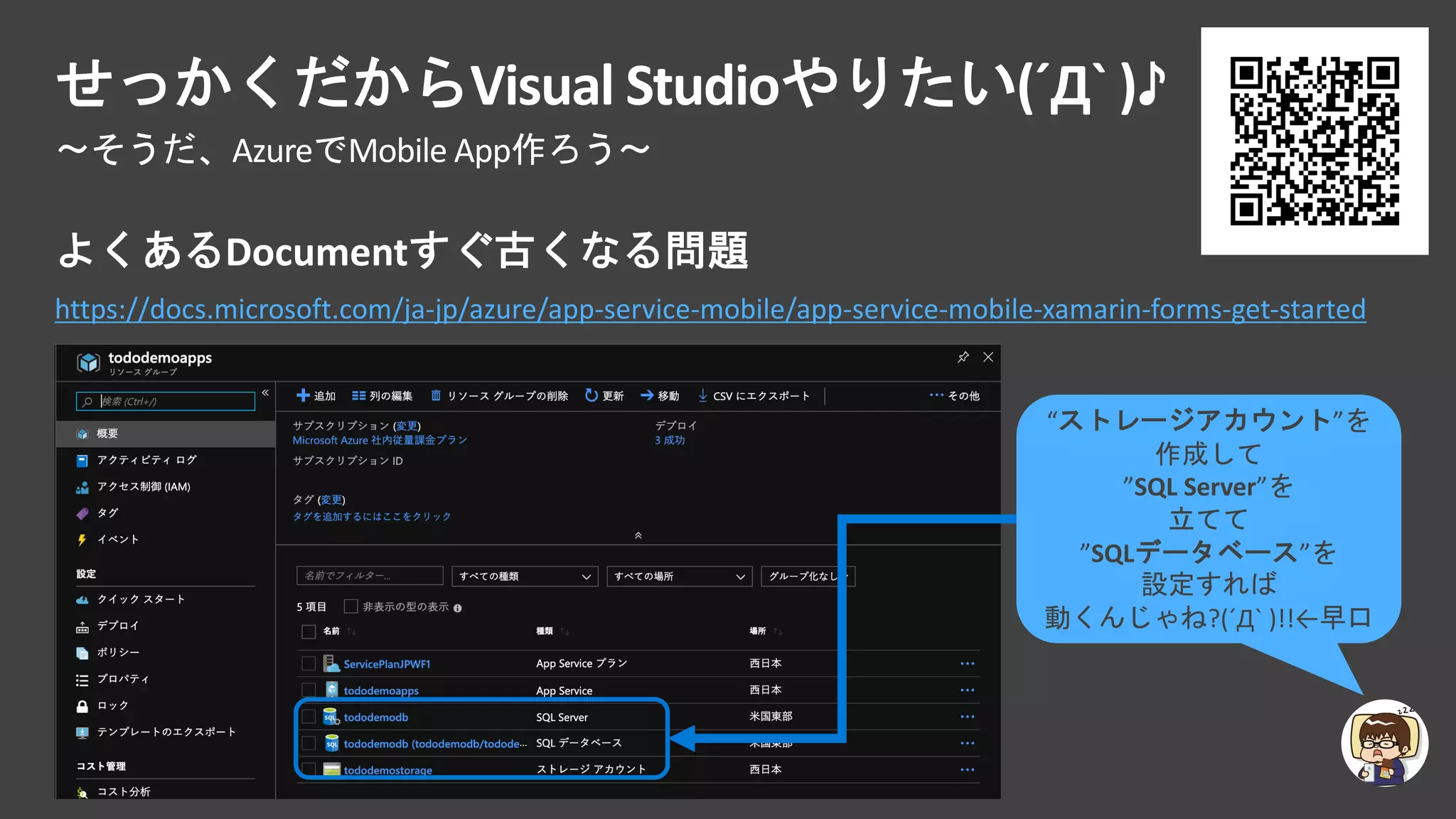The width and height of the screenshot is (1456, 819).
Task: Open the tododemodb SQL Server link
Action: (x=376, y=717)
